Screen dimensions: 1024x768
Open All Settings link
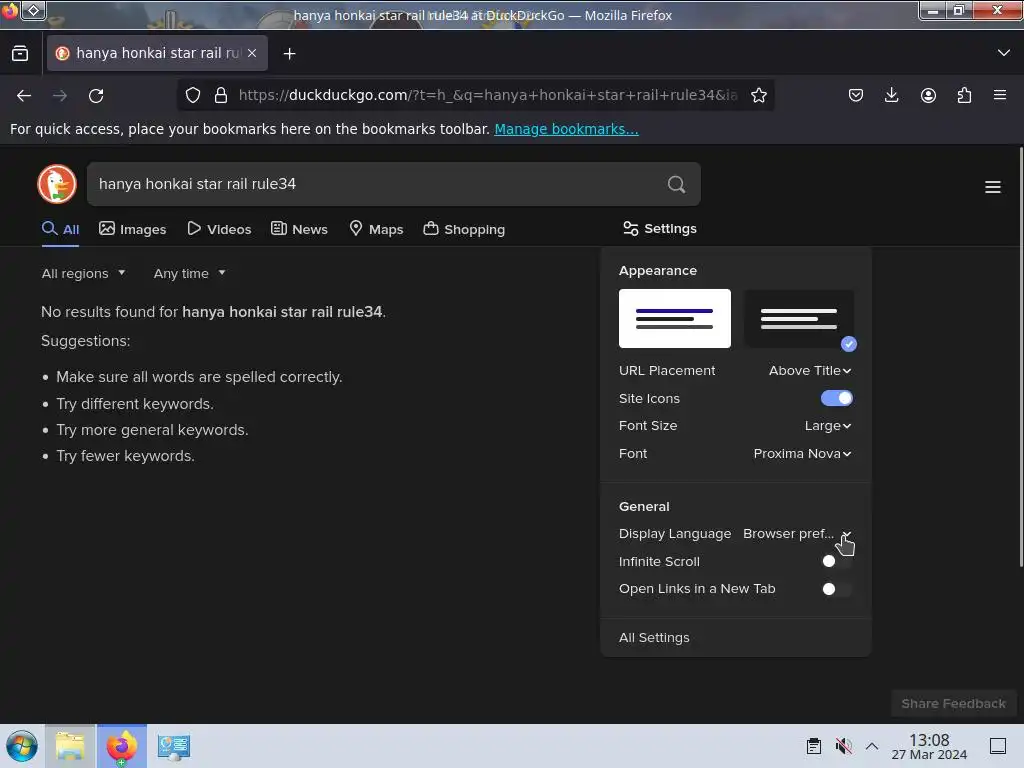pos(654,637)
